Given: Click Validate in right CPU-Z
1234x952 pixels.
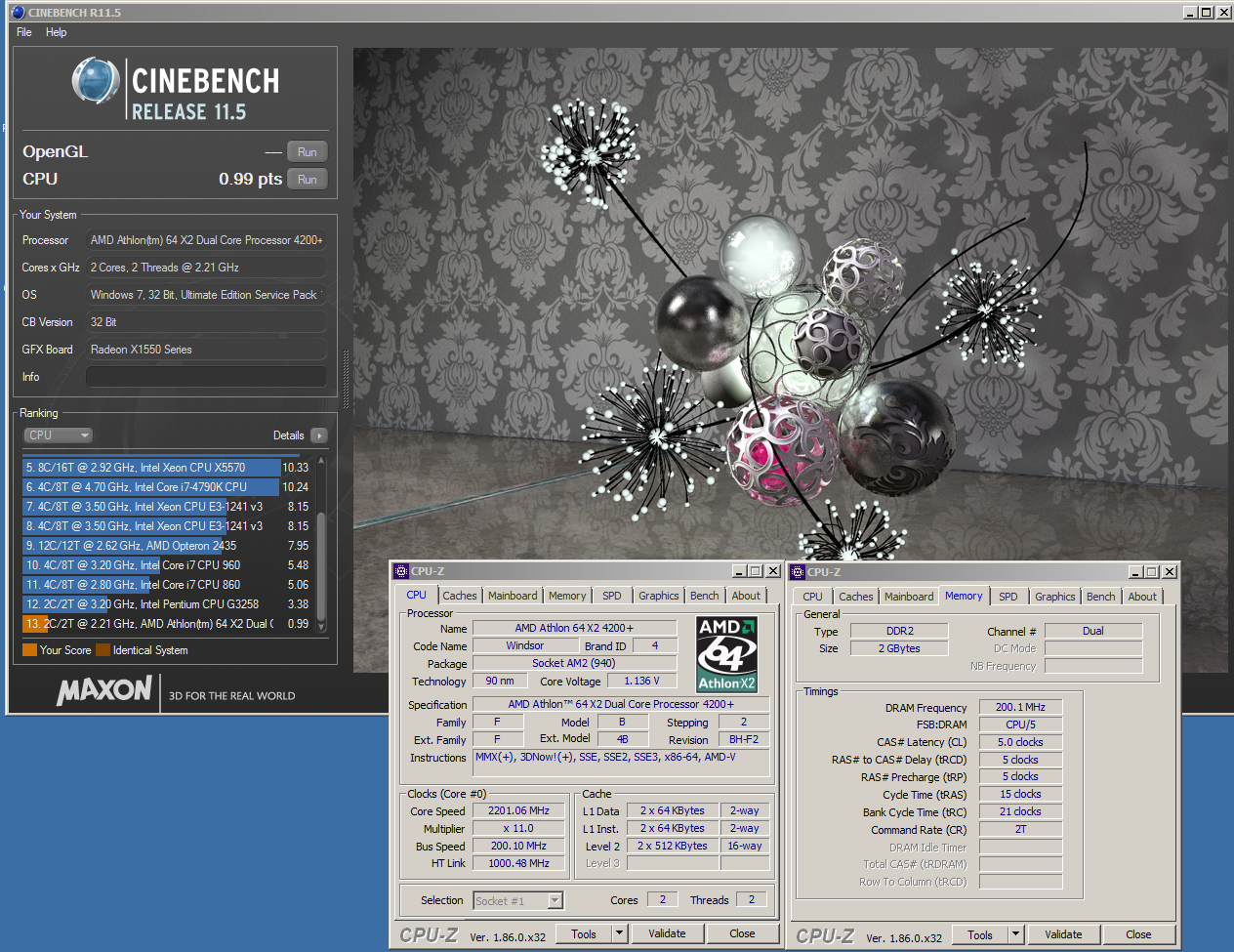Looking at the screenshot, I should click(1063, 935).
